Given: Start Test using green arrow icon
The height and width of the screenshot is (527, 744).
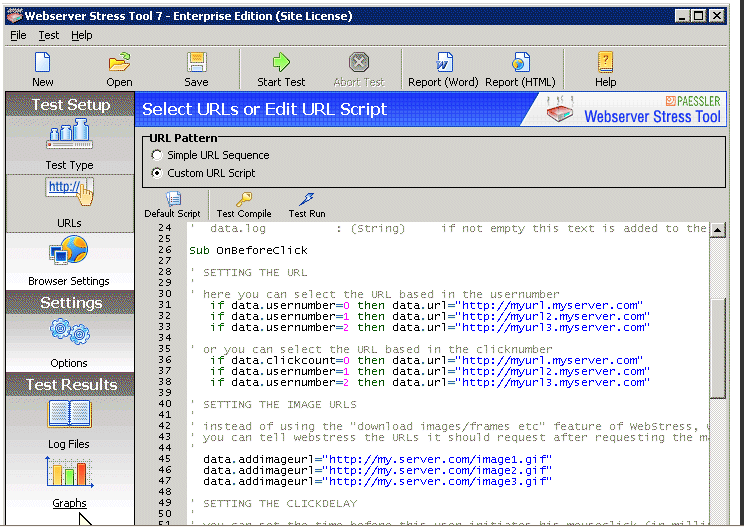Looking at the screenshot, I should 281,62.
